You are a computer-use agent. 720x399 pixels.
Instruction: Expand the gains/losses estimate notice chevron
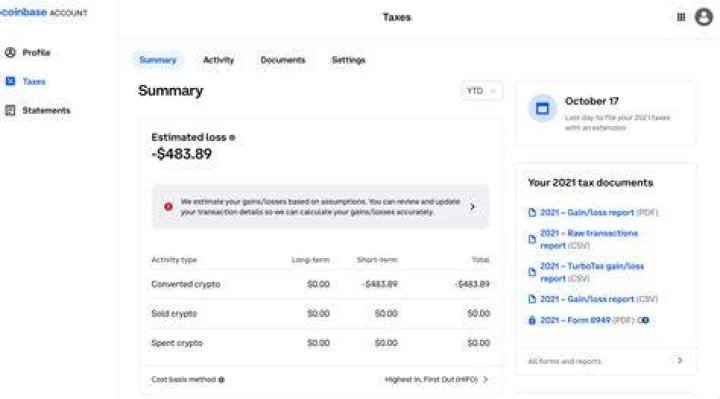(472, 207)
